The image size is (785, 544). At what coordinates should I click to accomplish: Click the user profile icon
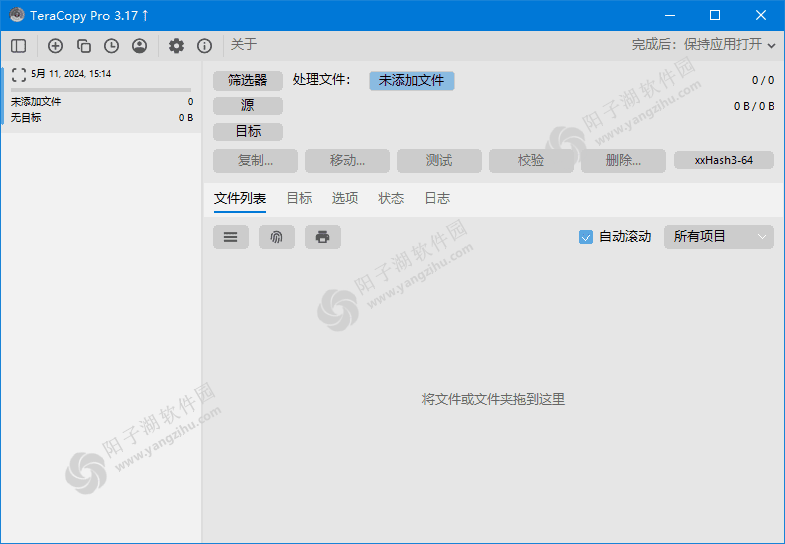click(x=139, y=46)
